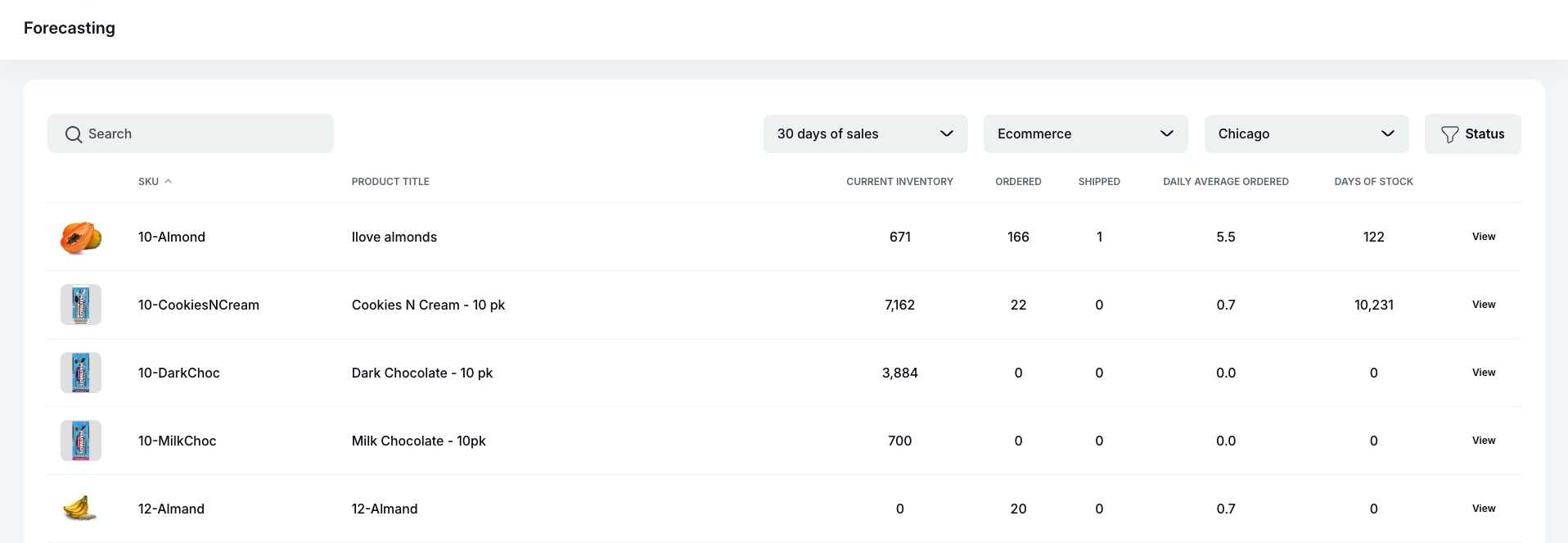Click the Daily Average Ordered column header
1568x543 pixels.
tap(1225, 182)
